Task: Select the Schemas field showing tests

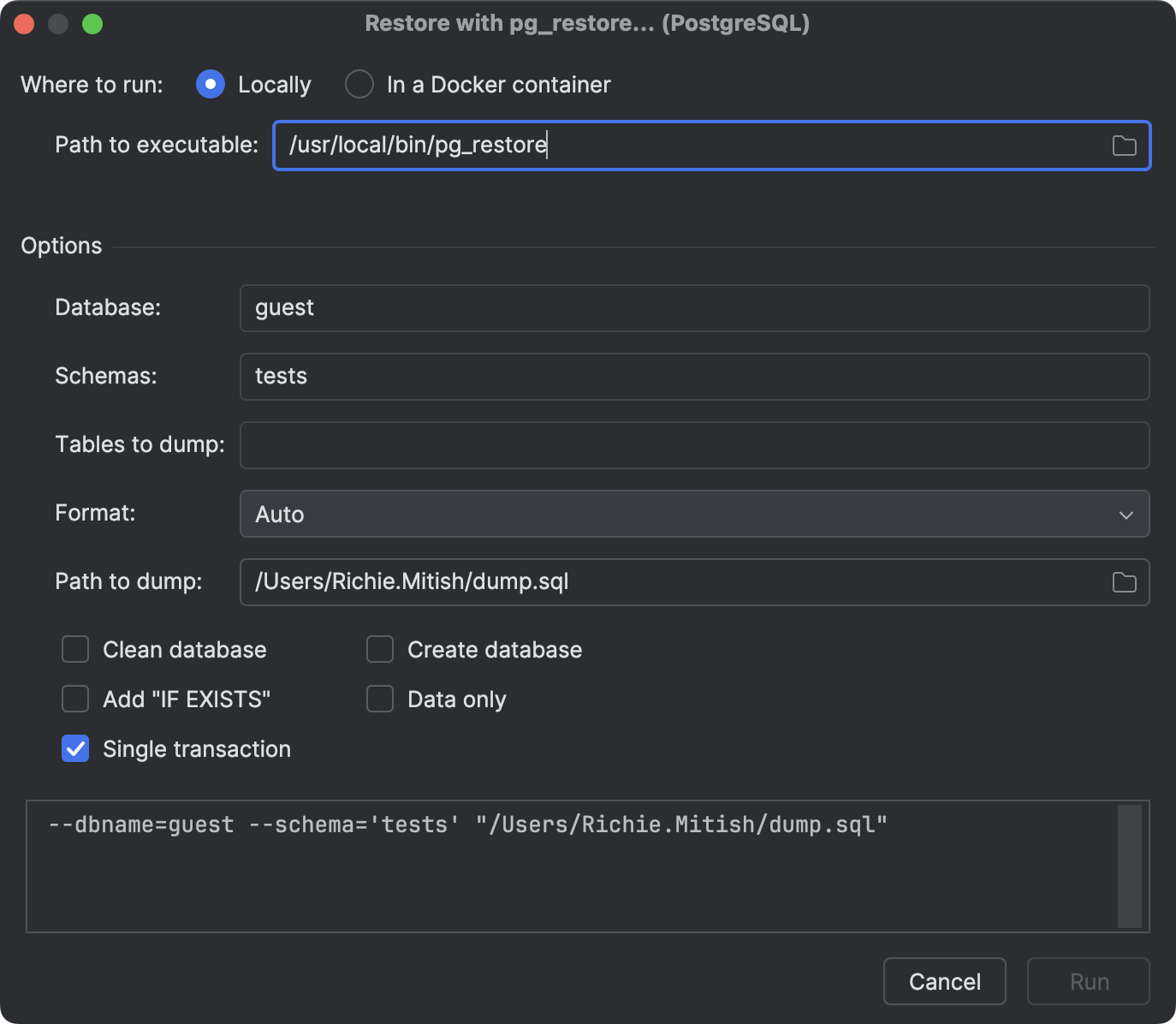Action: pyautogui.click(x=695, y=377)
